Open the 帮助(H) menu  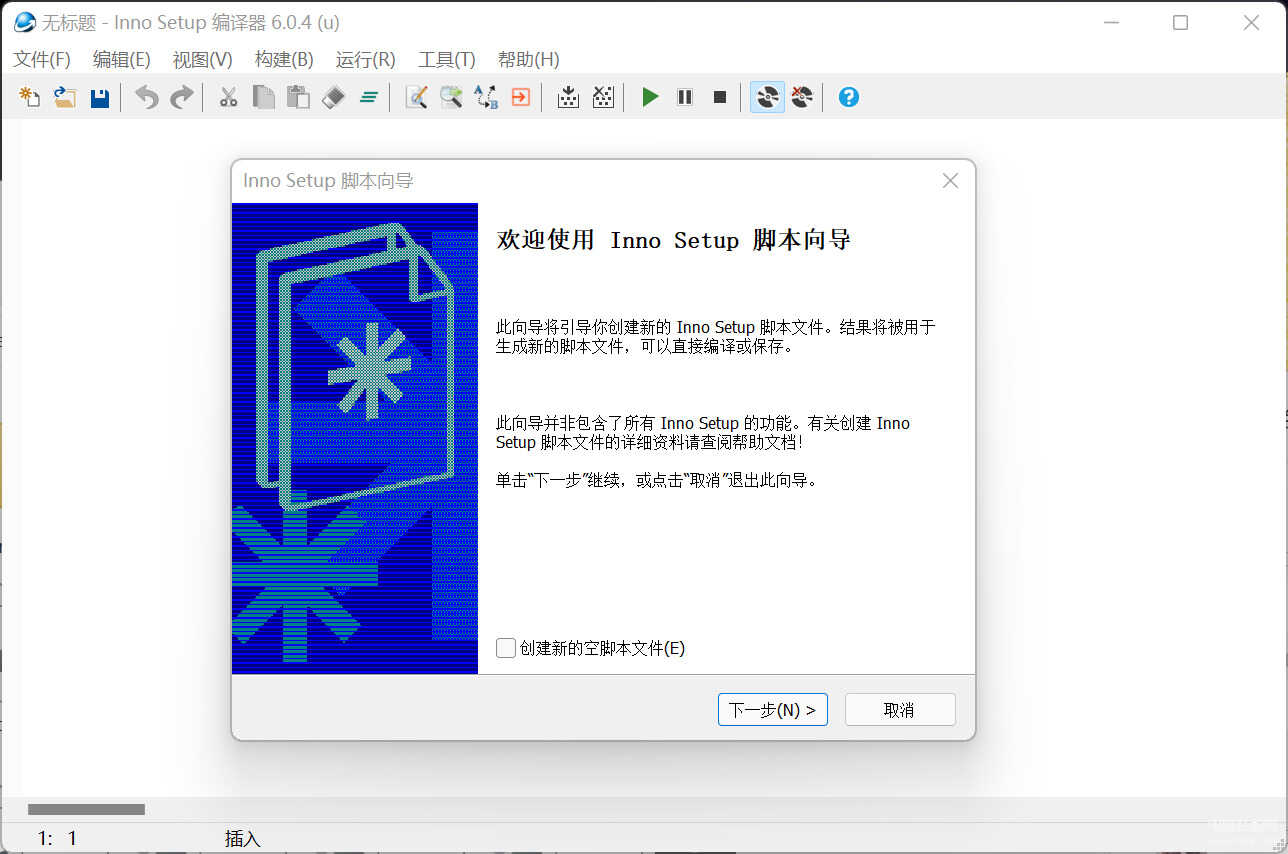click(528, 60)
